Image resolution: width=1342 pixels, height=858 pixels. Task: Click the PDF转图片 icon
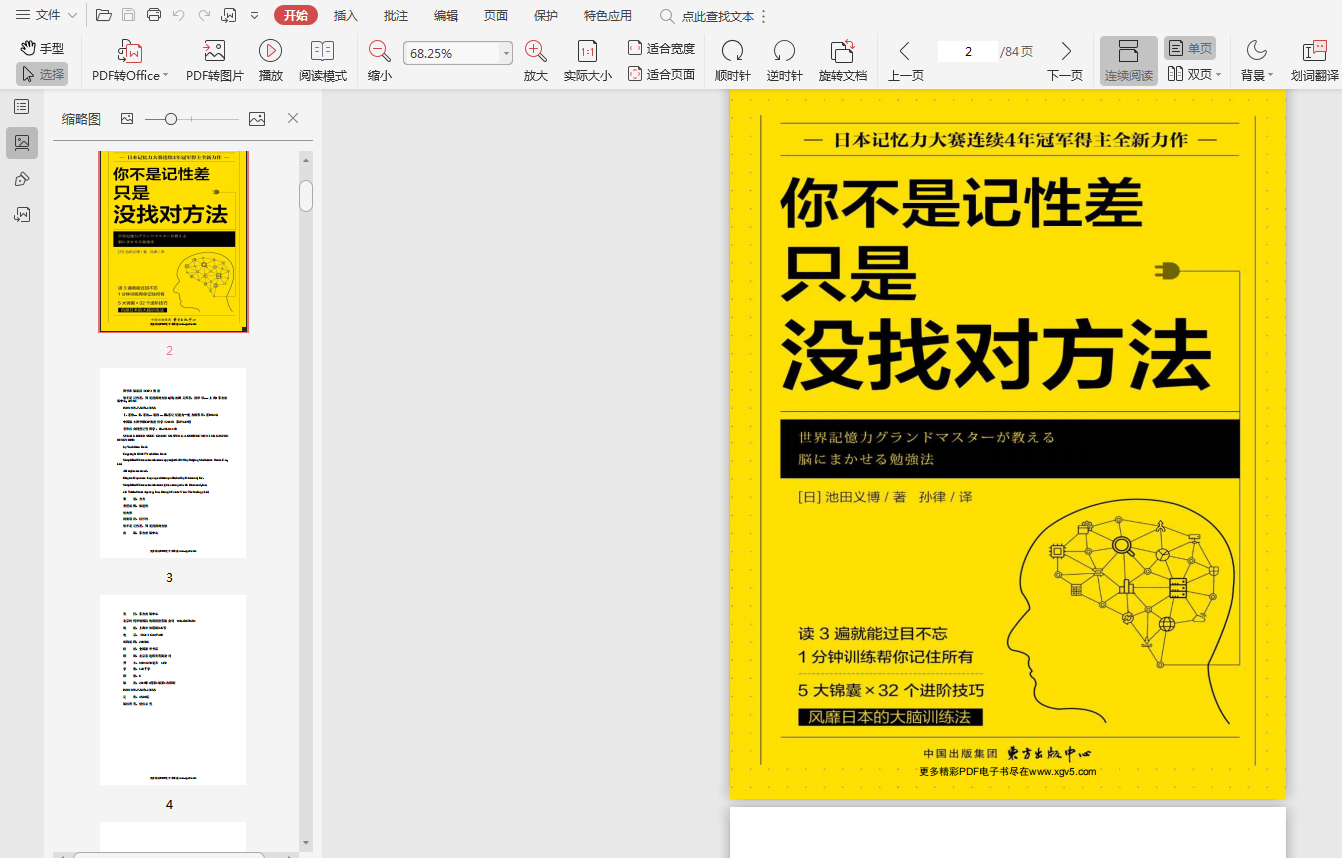click(214, 52)
